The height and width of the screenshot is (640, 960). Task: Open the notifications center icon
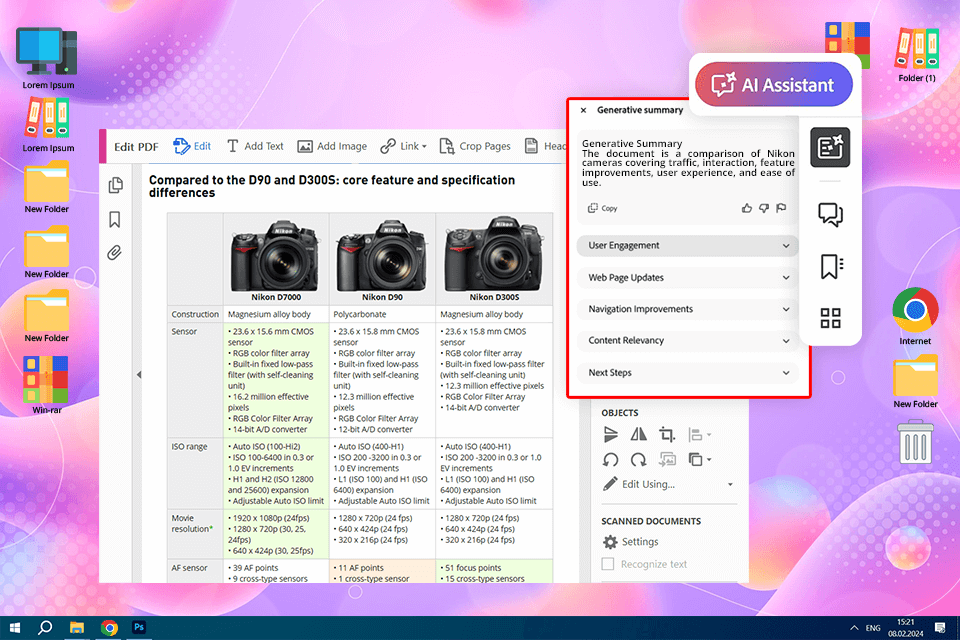[940, 628]
